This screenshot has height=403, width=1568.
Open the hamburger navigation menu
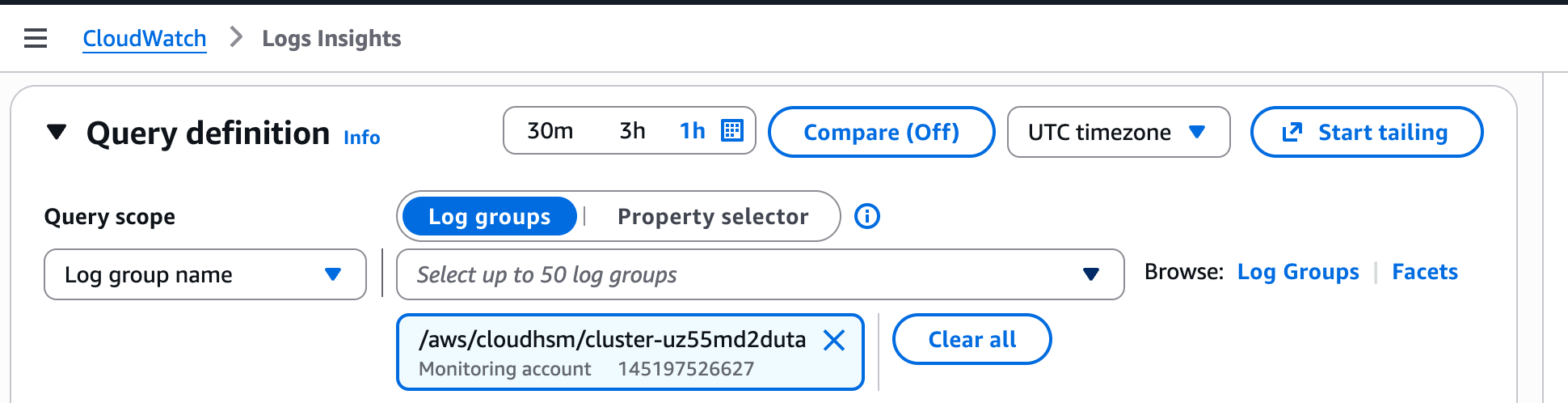[36, 38]
